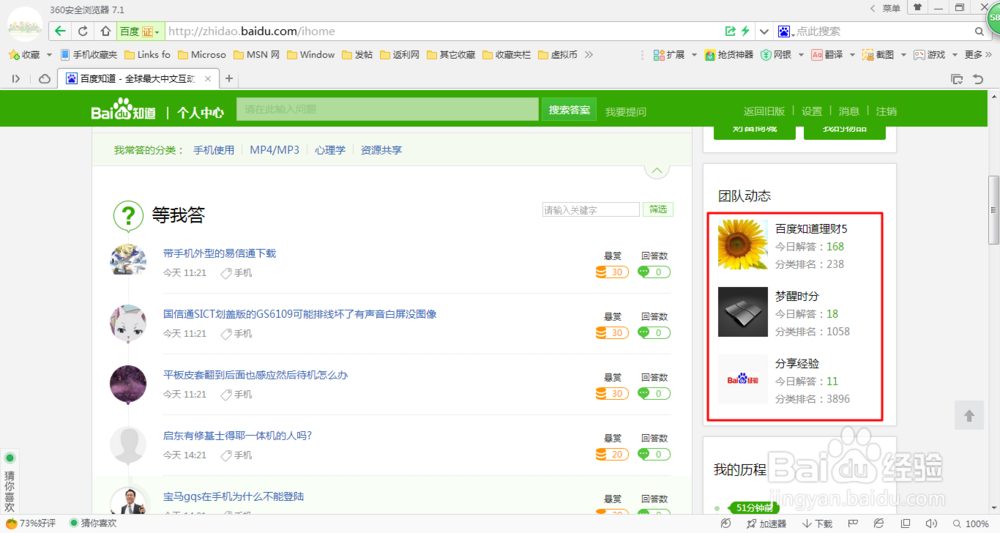
Task: Click the 筛选 filter button
Action: point(658,209)
